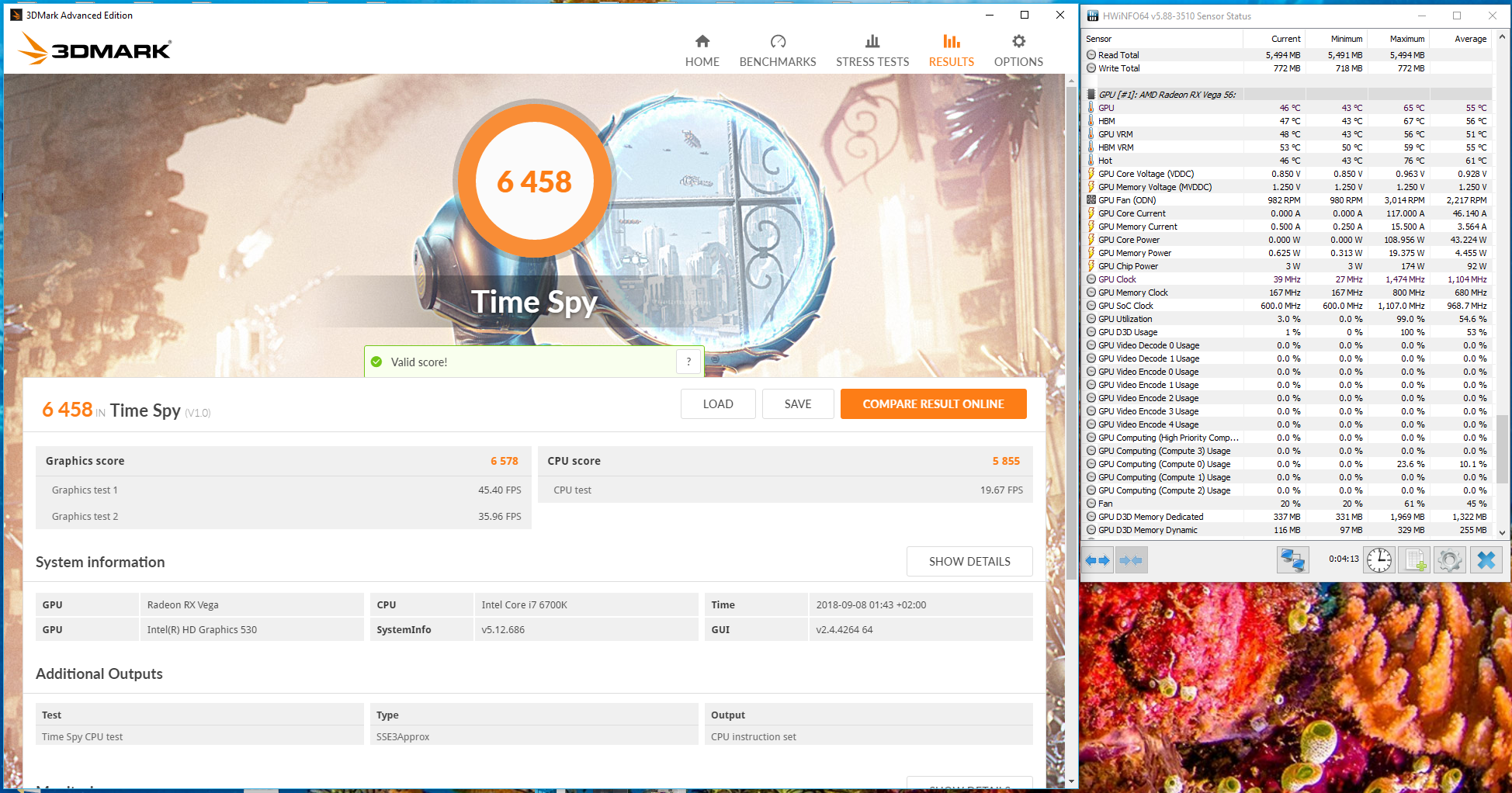Click the HWiNFO sensor list scroll-up arrow
Image resolution: width=1512 pixels, height=793 pixels.
pos(1502,36)
